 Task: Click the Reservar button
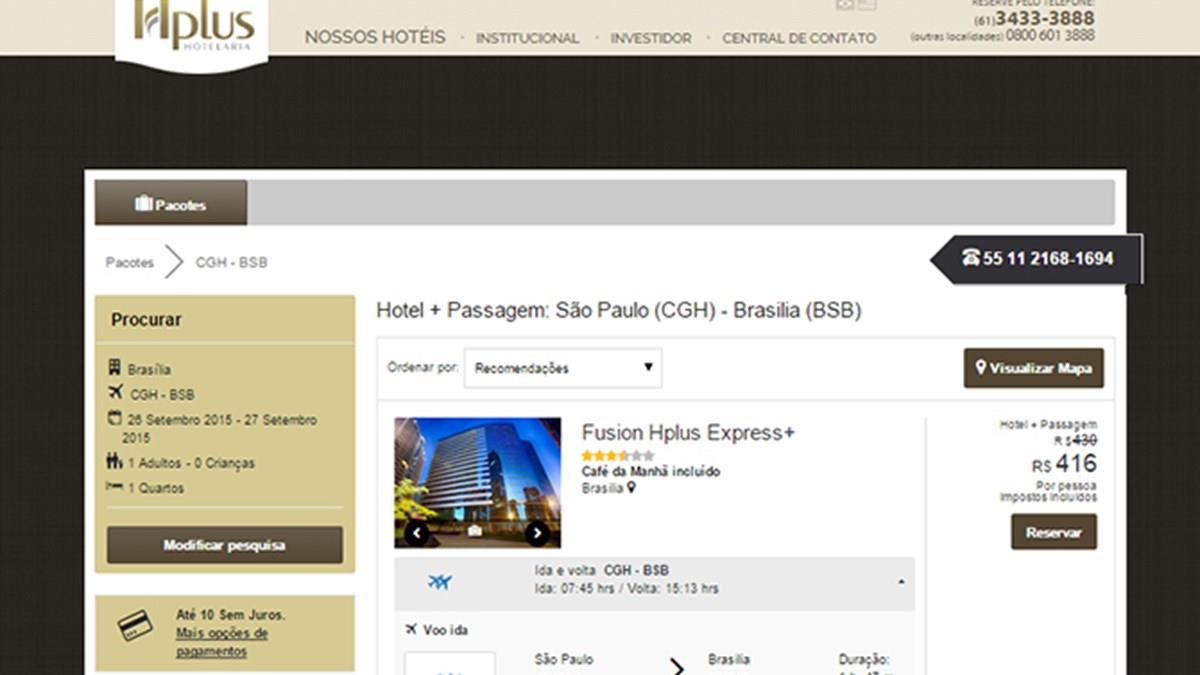click(x=1054, y=532)
